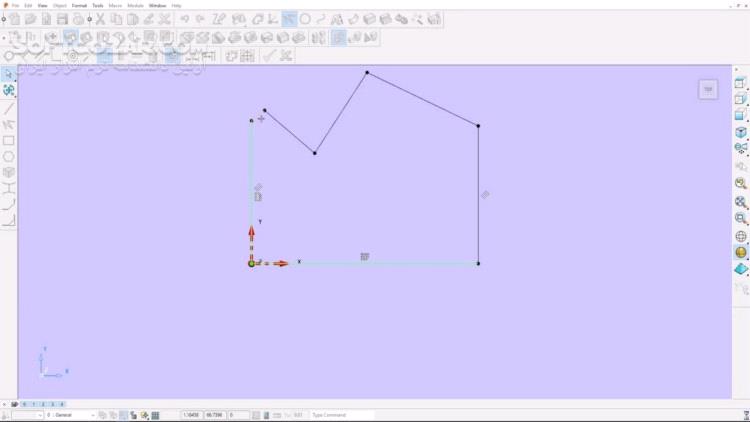The image size is (750, 422).
Task: Click the Z coordinate field showing 0
Action: tap(238, 415)
